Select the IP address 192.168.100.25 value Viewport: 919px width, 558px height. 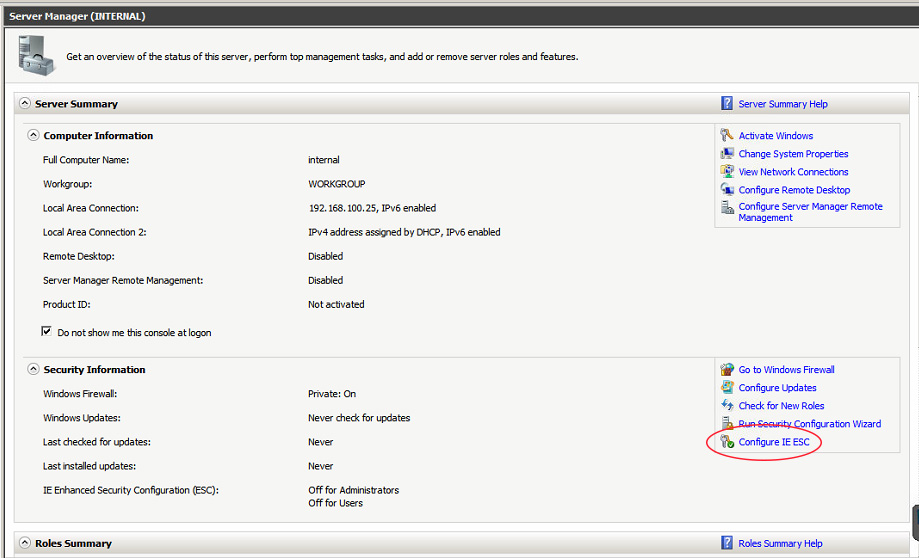click(344, 208)
